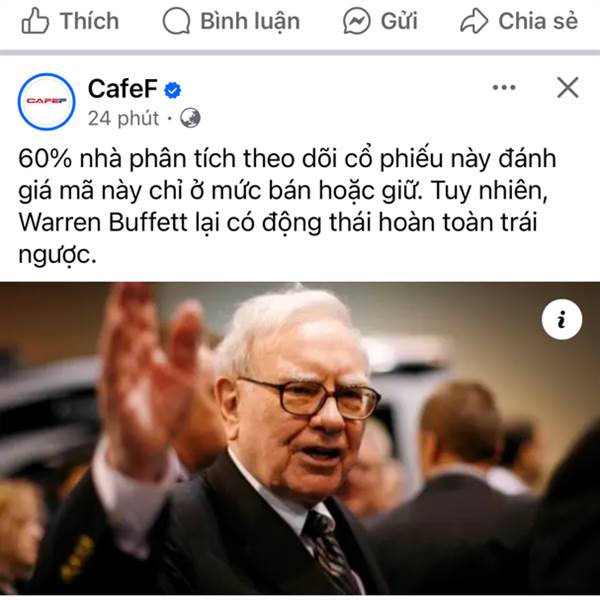The width and height of the screenshot is (600, 600).
Task: Choose the Chia sẻ label
Action: [x=538, y=21]
